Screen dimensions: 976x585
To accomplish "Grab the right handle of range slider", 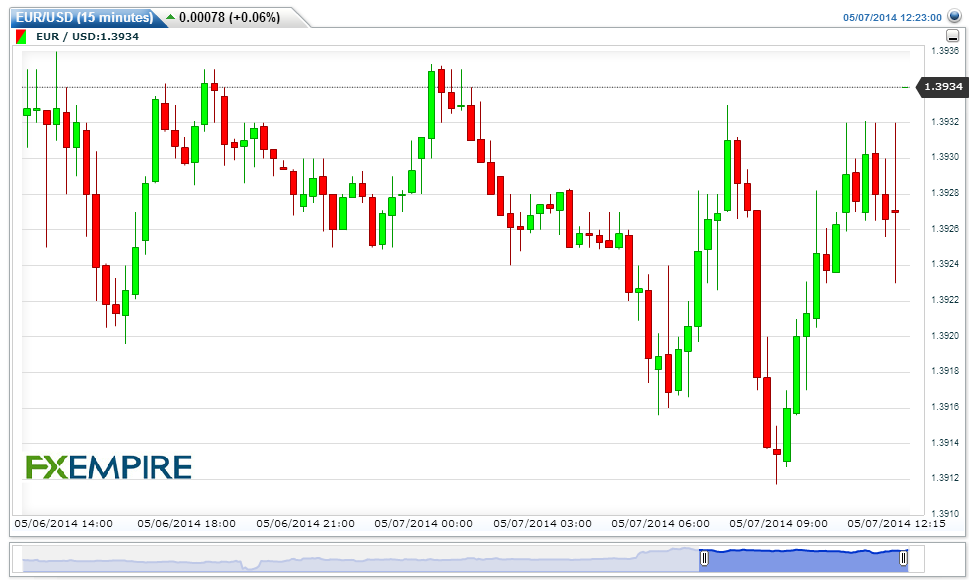I will point(903,558).
